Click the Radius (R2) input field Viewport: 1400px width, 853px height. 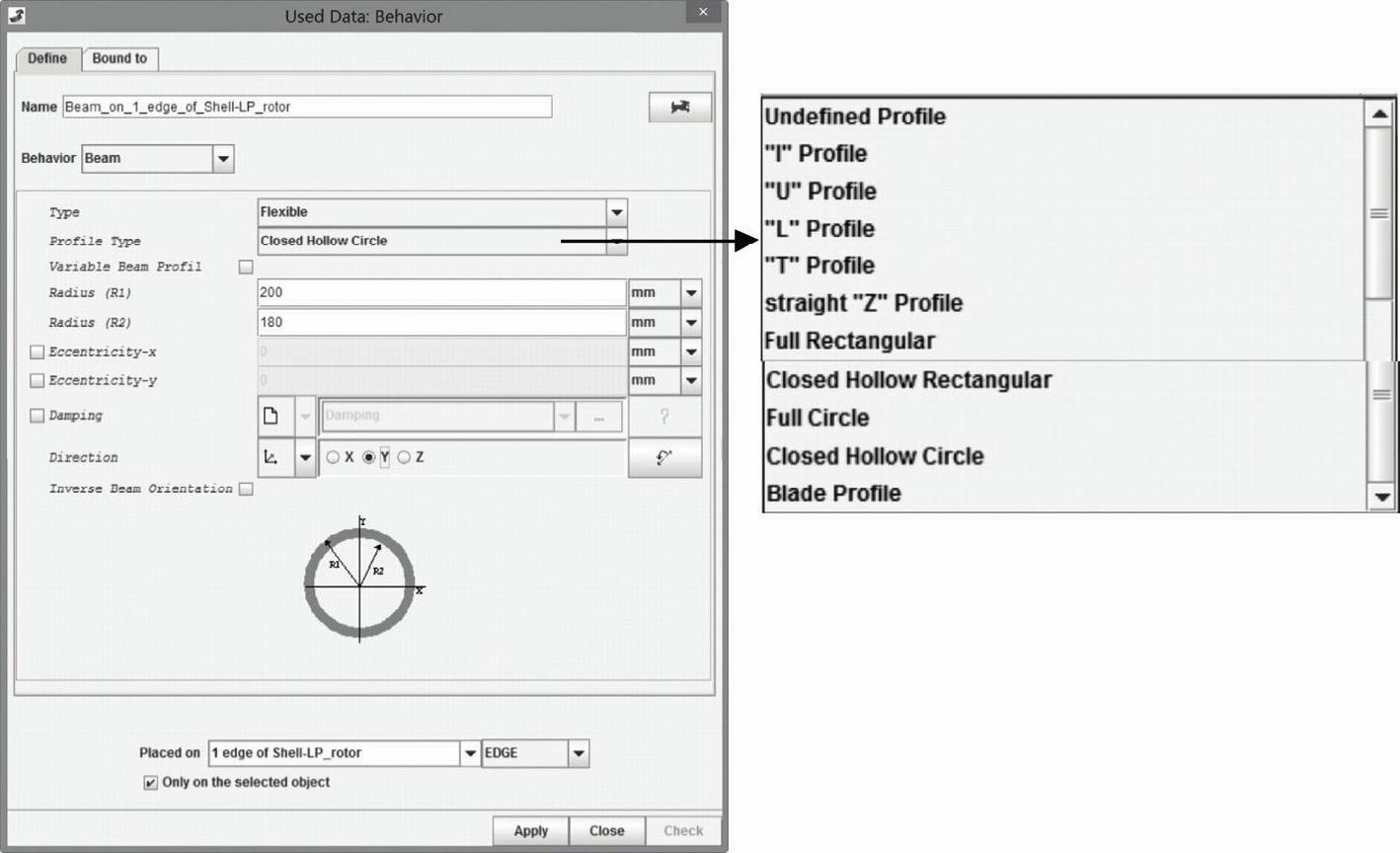coord(440,323)
